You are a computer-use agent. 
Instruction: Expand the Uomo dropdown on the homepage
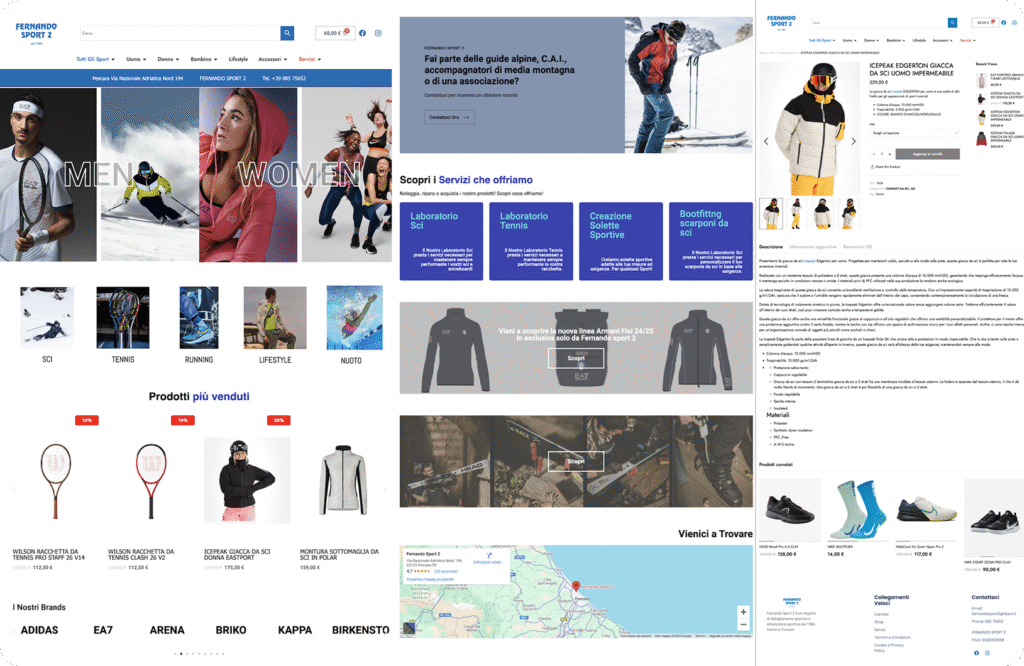pyautogui.click(x=136, y=59)
